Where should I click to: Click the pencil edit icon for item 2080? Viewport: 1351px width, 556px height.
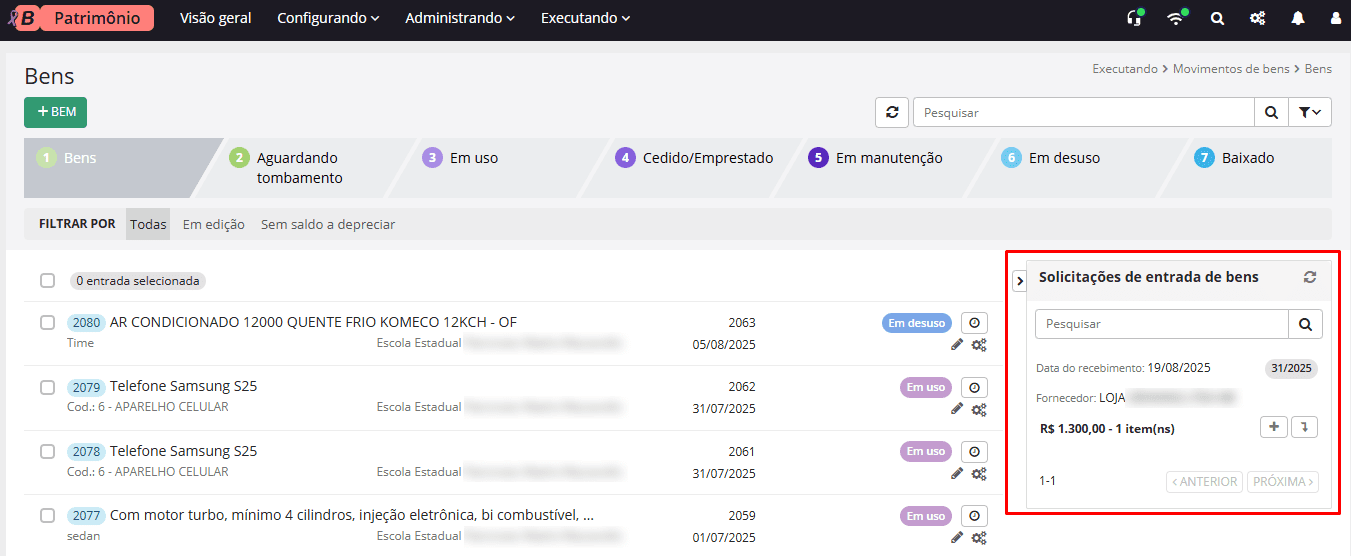[957, 345]
